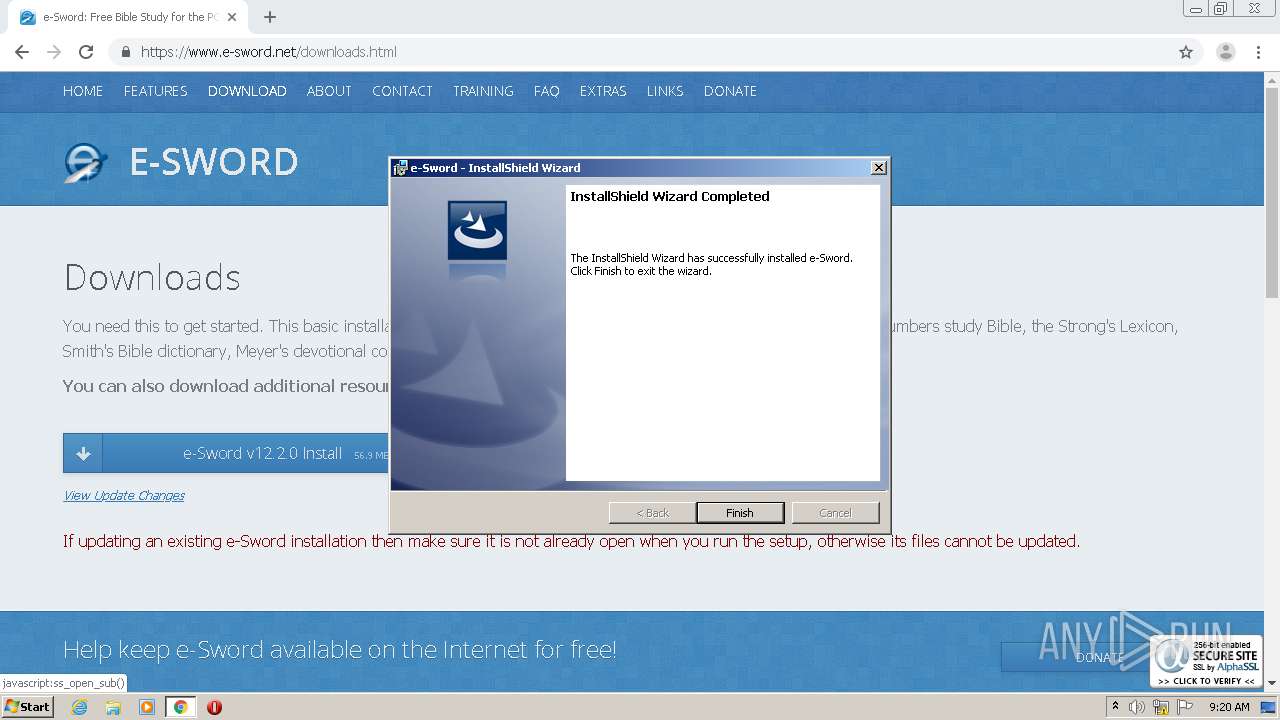Open the ABOUT menu item
1280x720 pixels.
(x=329, y=91)
